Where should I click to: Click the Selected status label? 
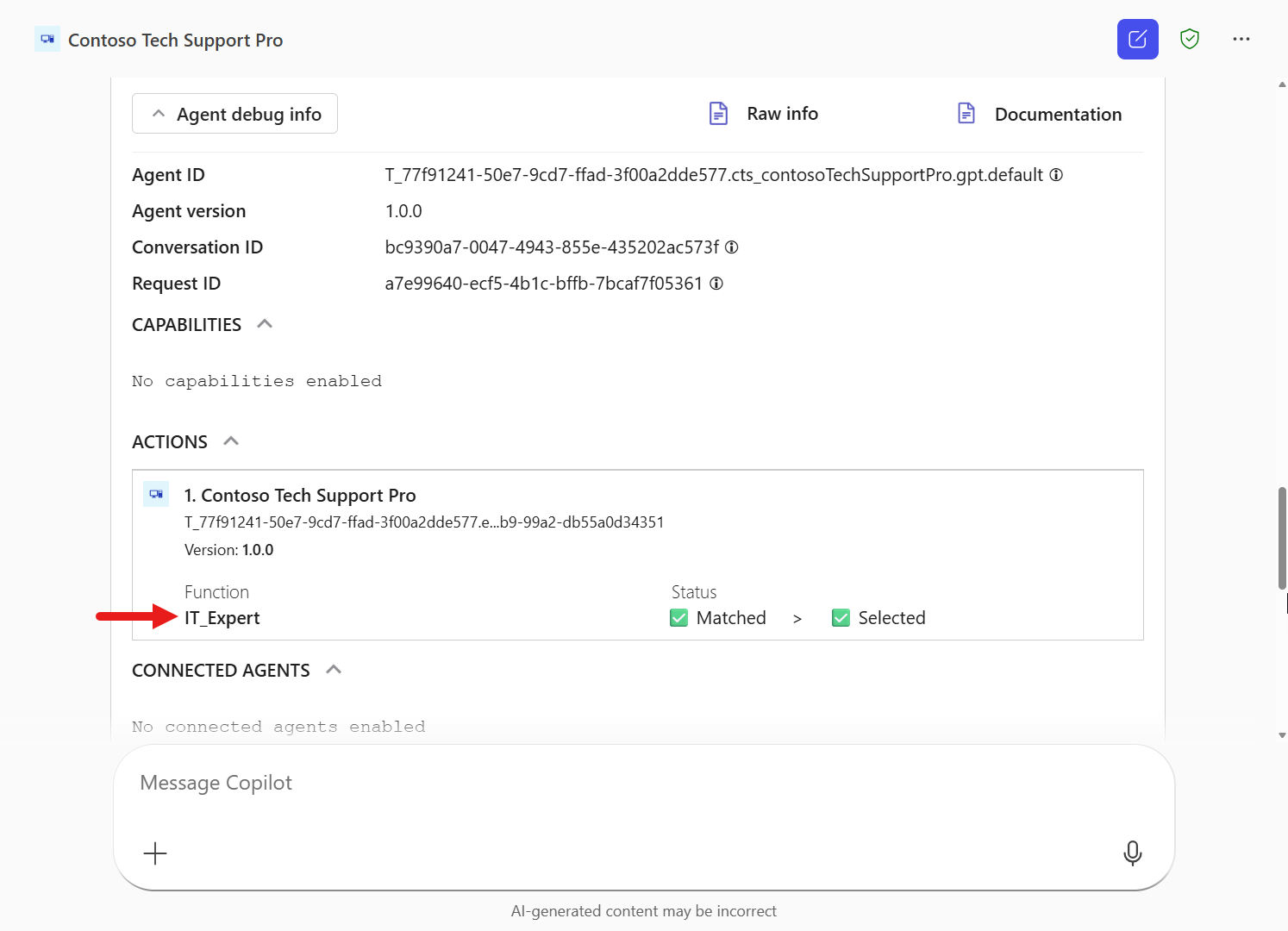891,618
